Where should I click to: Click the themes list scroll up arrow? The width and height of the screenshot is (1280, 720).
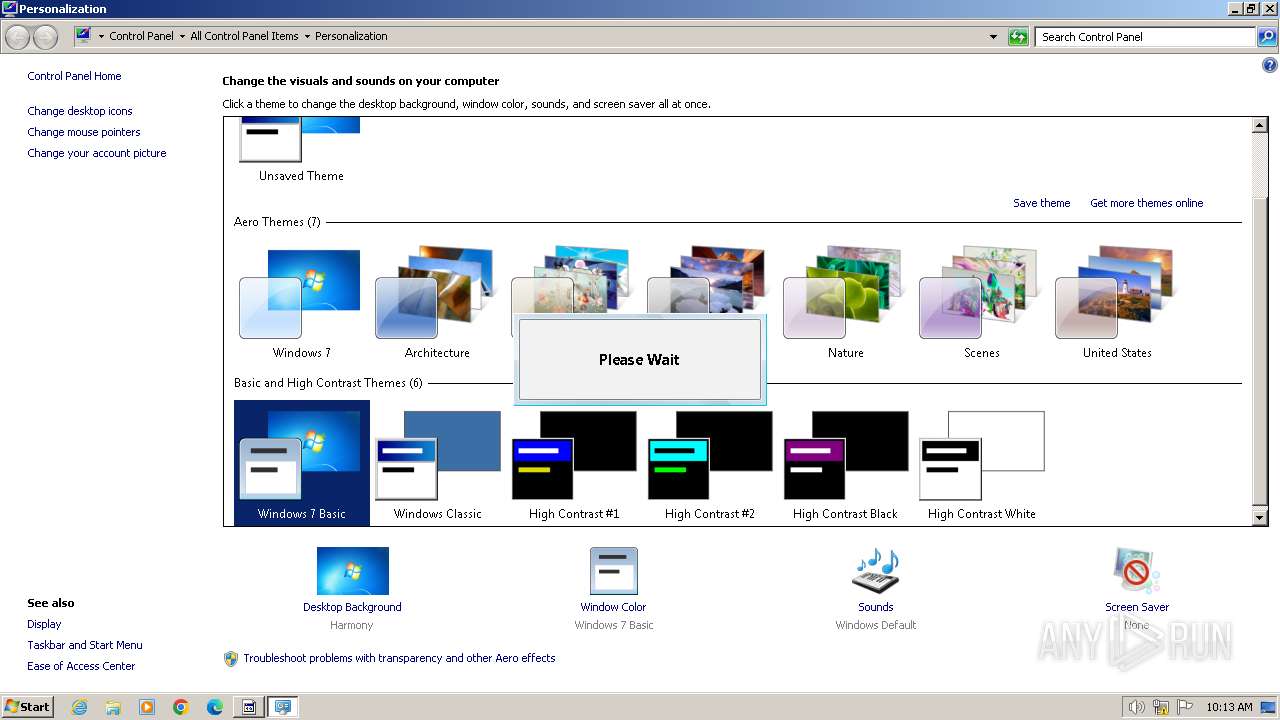(x=1260, y=126)
